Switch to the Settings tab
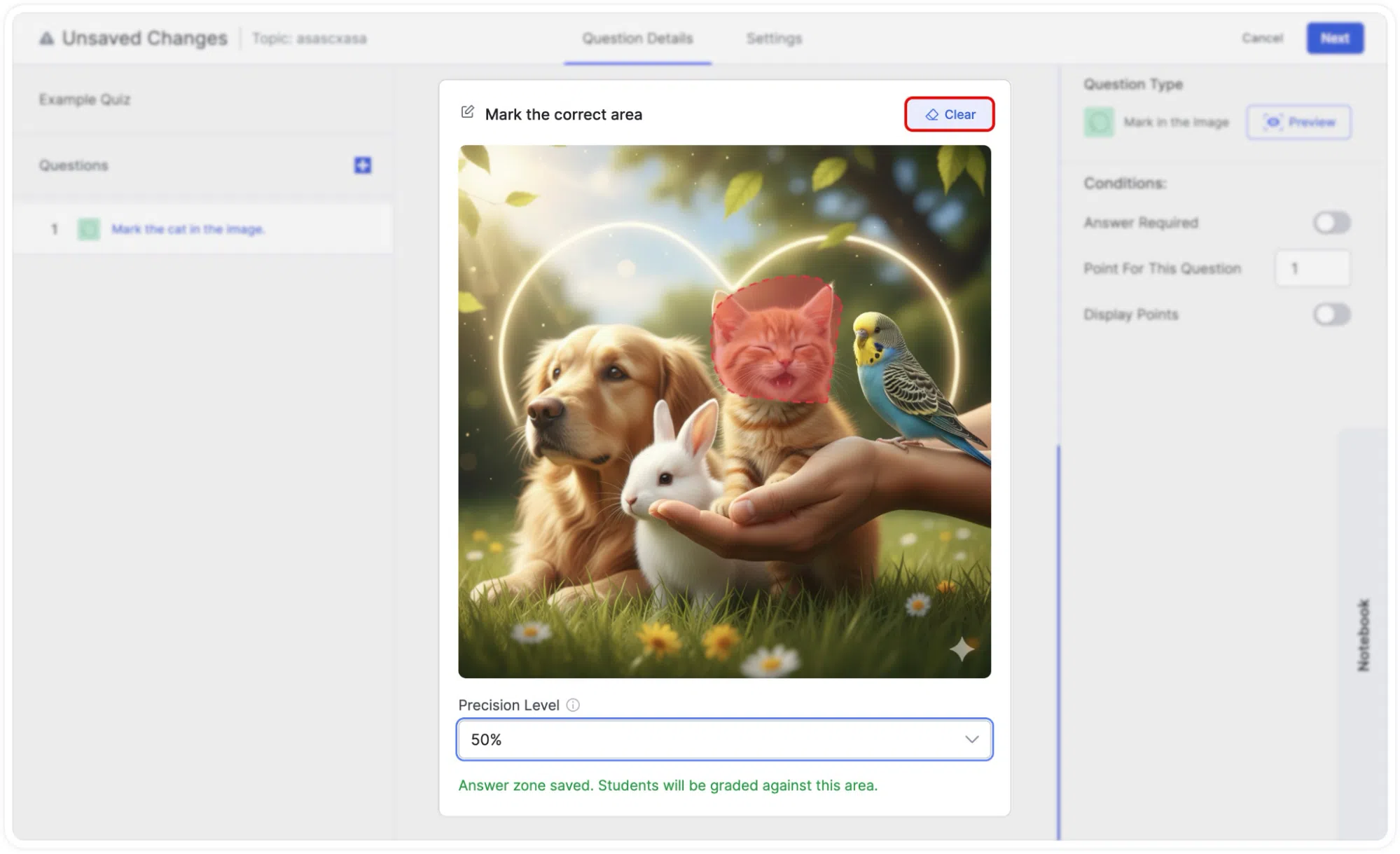This screenshot has height=854, width=1400. [x=774, y=39]
